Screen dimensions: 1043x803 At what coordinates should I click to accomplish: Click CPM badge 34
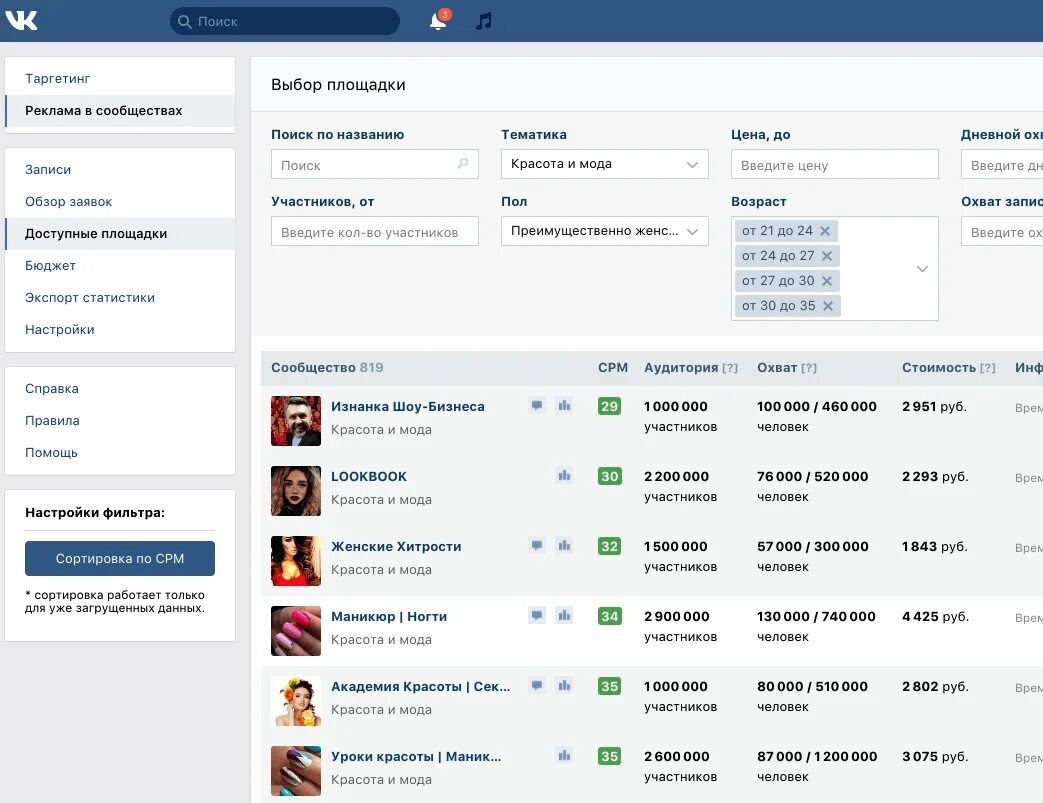(x=609, y=616)
